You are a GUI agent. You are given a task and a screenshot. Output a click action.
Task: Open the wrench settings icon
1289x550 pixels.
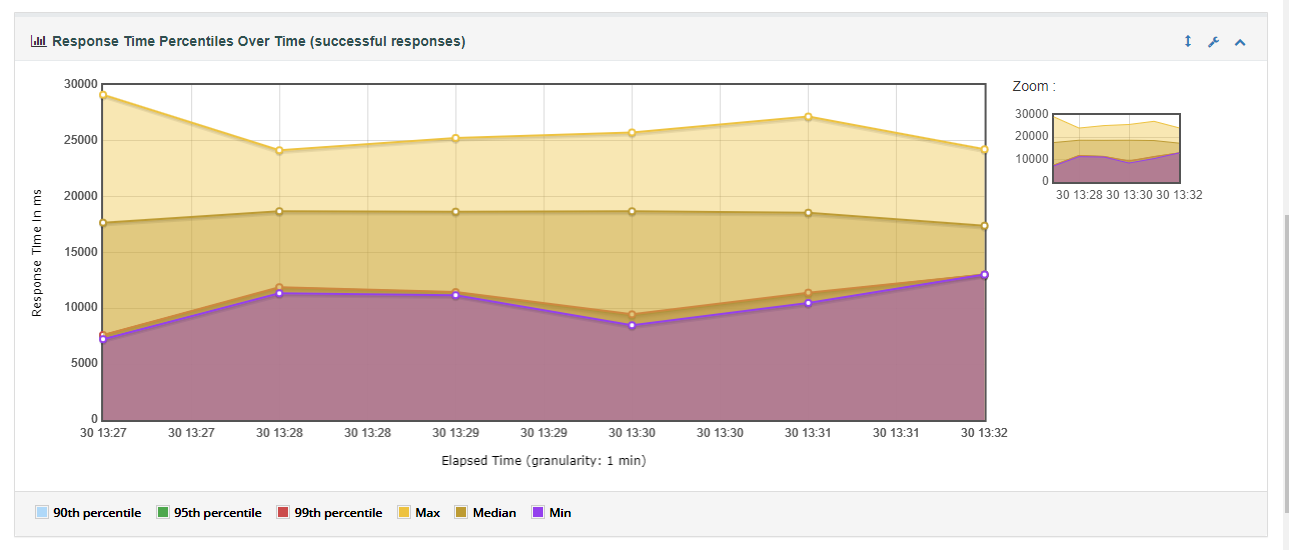[x=1214, y=42]
